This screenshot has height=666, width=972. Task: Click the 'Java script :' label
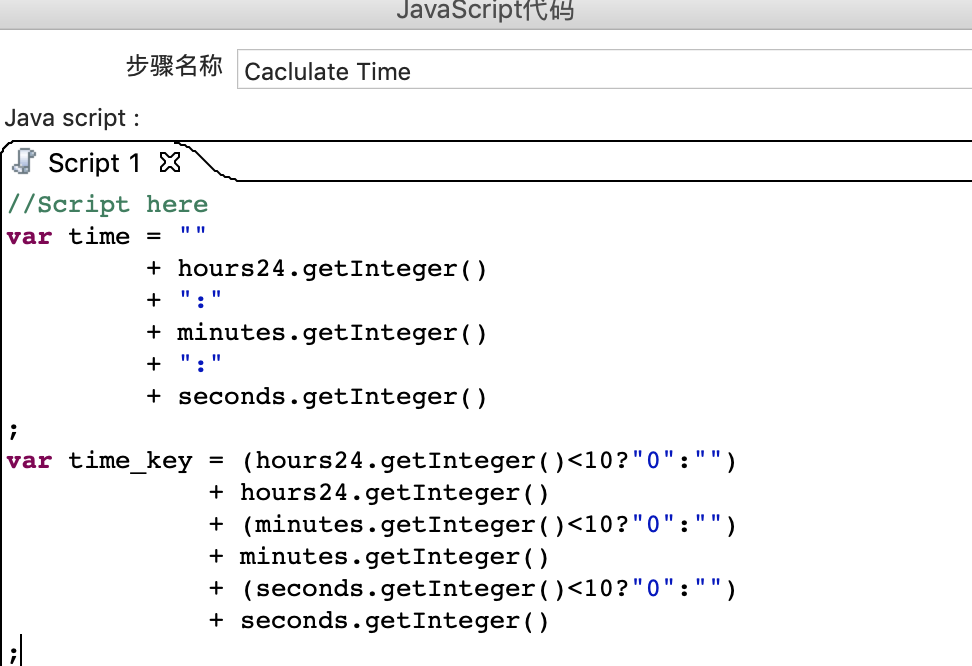[72, 118]
